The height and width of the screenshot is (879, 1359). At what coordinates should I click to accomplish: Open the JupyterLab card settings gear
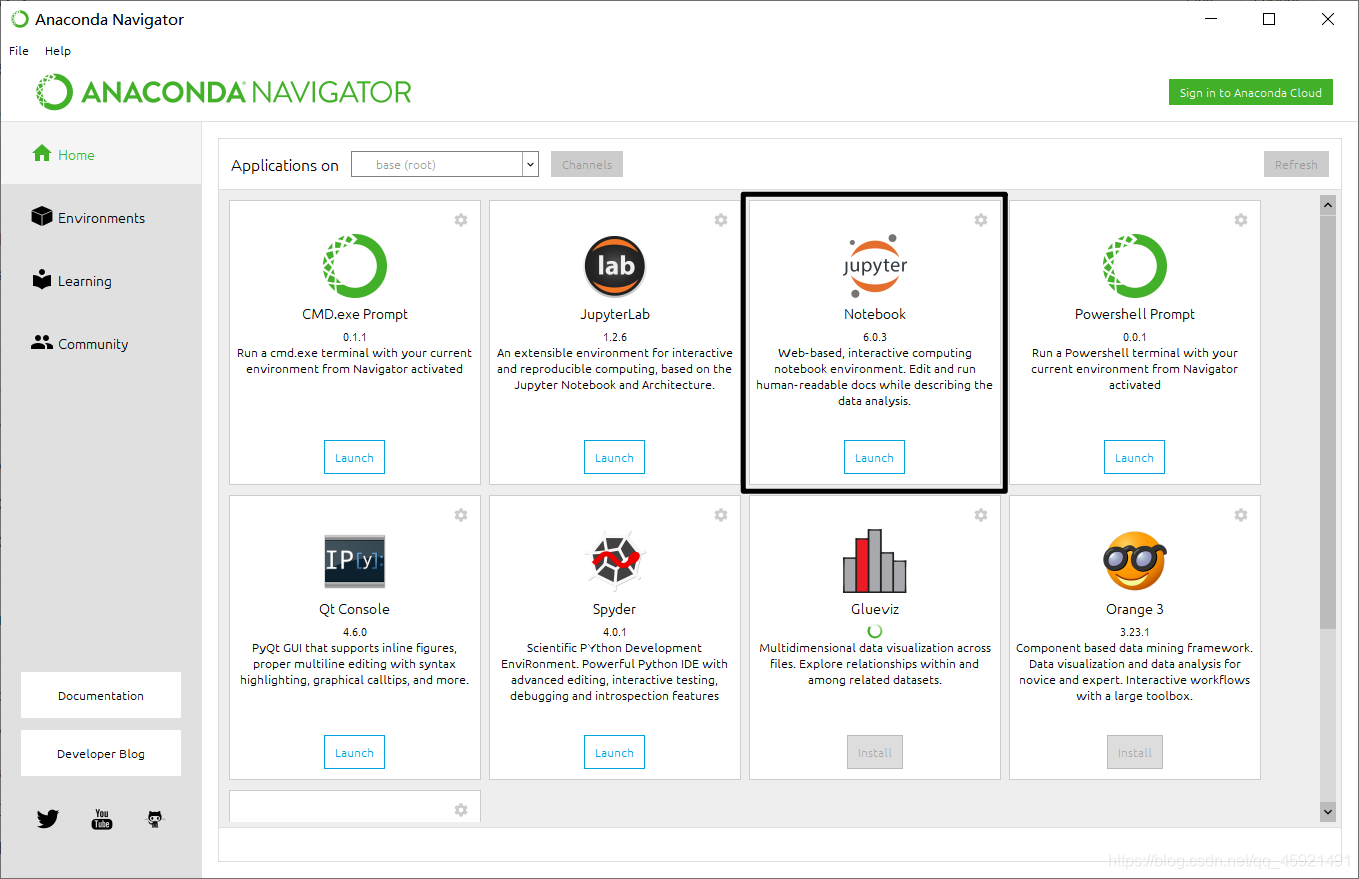point(721,220)
